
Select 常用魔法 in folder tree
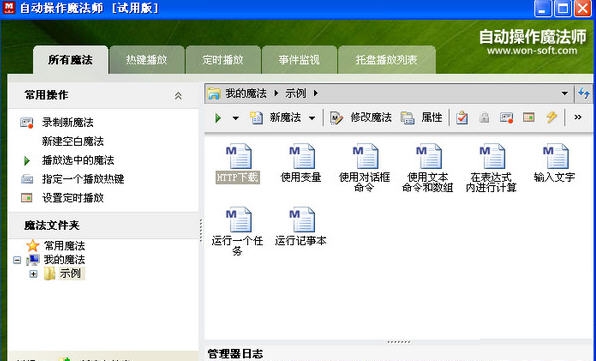pos(64,246)
